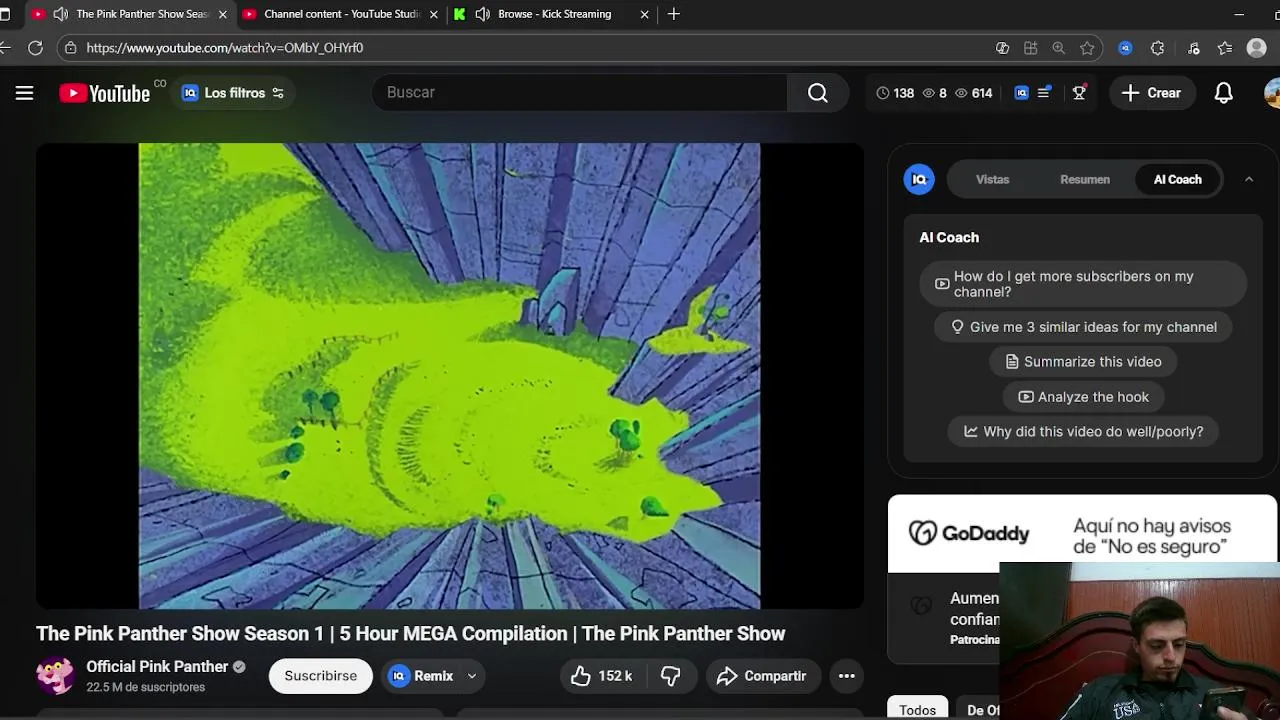This screenshot has width=1280, height=720.
Task: Mute the Pink Panther tab via speaker icon
Action: pos(60,14)
